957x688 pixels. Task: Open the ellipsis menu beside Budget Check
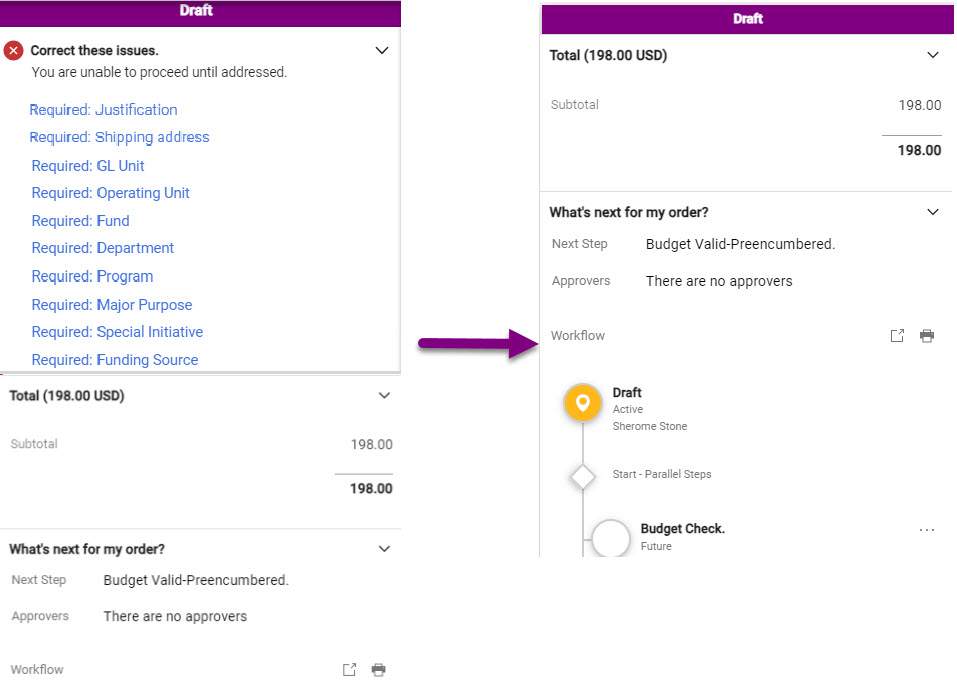pos(927,528)
